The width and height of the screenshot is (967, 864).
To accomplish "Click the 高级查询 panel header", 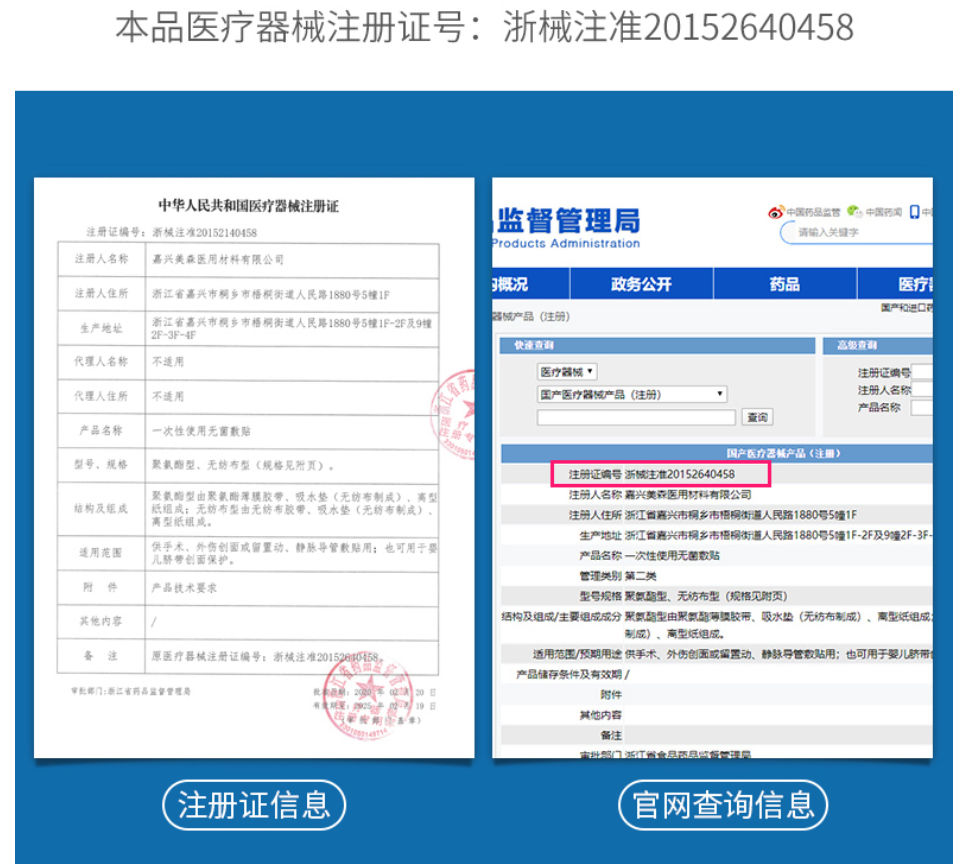I will [x=878, y=345].
